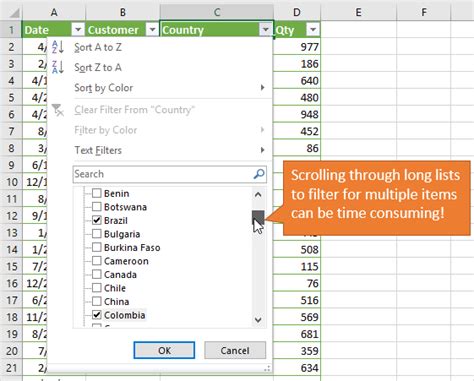
Task: Click the cell with value 634
Action: [x=297, y=368]
